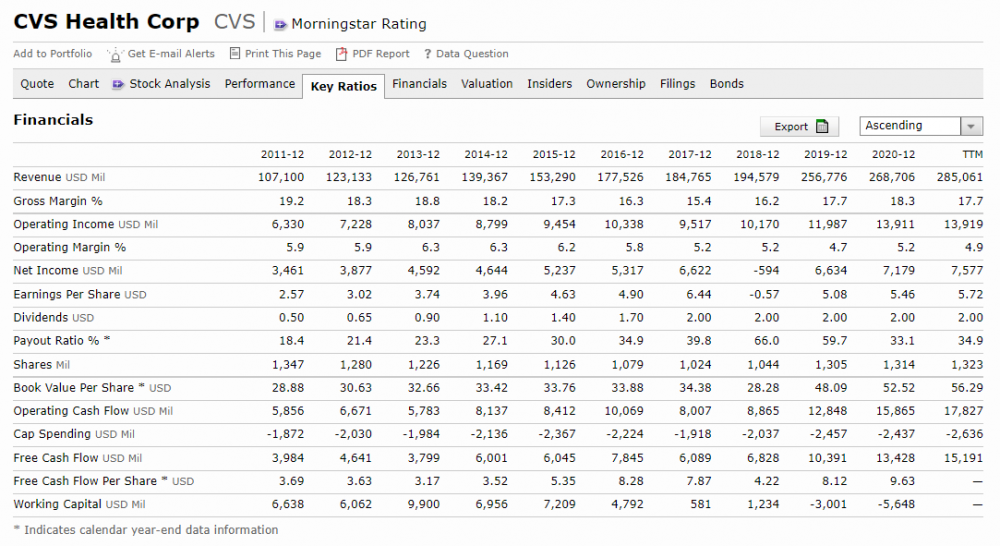
Task: Expand sort options with the dropdown arrow
Action: pos(971,126)
